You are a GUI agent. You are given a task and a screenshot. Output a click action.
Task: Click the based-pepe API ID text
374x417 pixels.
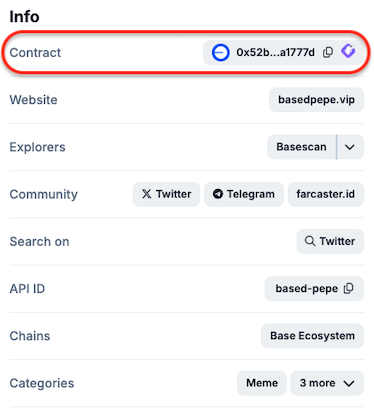tap(306, 289)
